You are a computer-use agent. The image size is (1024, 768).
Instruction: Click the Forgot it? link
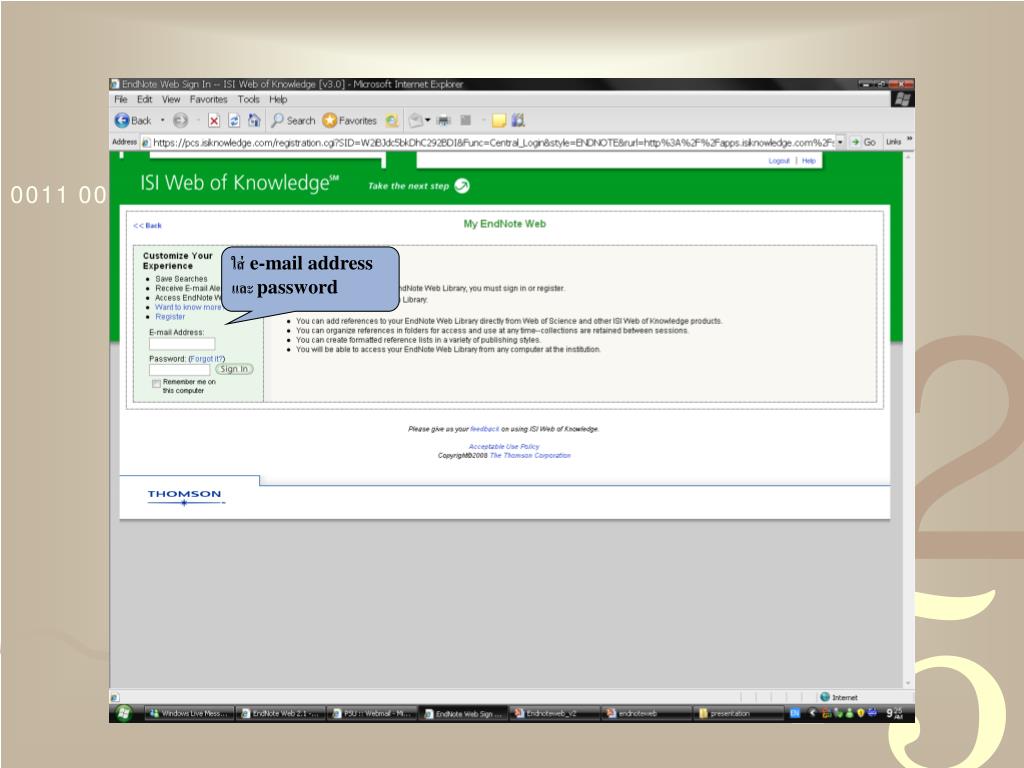206,359
